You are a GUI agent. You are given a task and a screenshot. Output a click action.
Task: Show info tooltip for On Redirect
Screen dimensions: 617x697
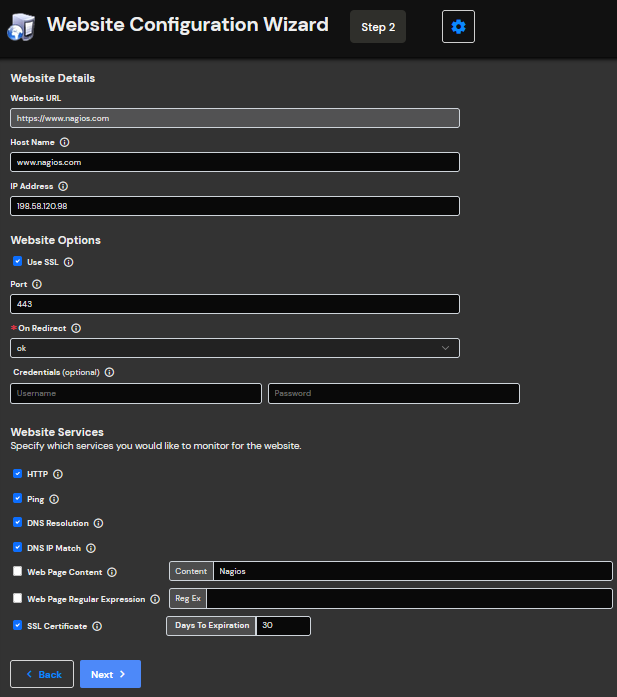(76, 328)
